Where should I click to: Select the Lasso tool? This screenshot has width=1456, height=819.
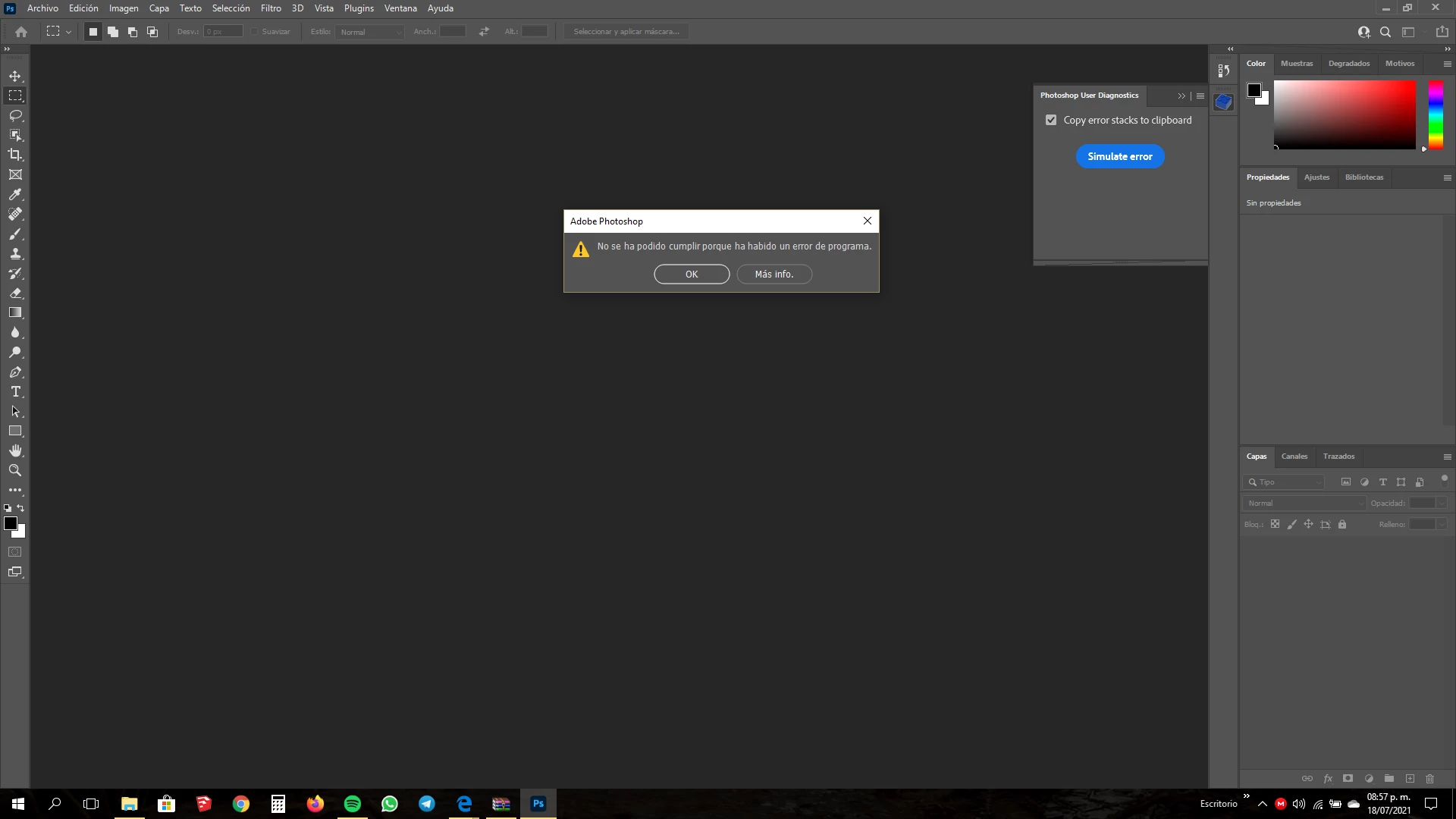(15, 115)
